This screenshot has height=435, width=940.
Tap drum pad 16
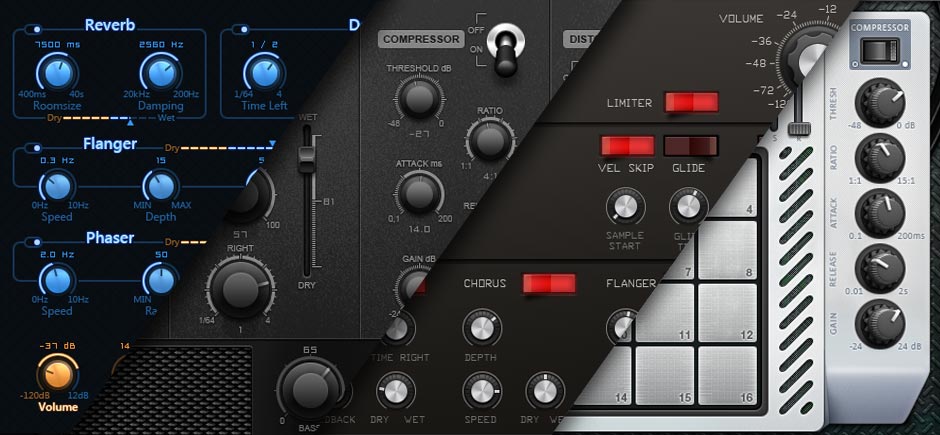point(727,375)
